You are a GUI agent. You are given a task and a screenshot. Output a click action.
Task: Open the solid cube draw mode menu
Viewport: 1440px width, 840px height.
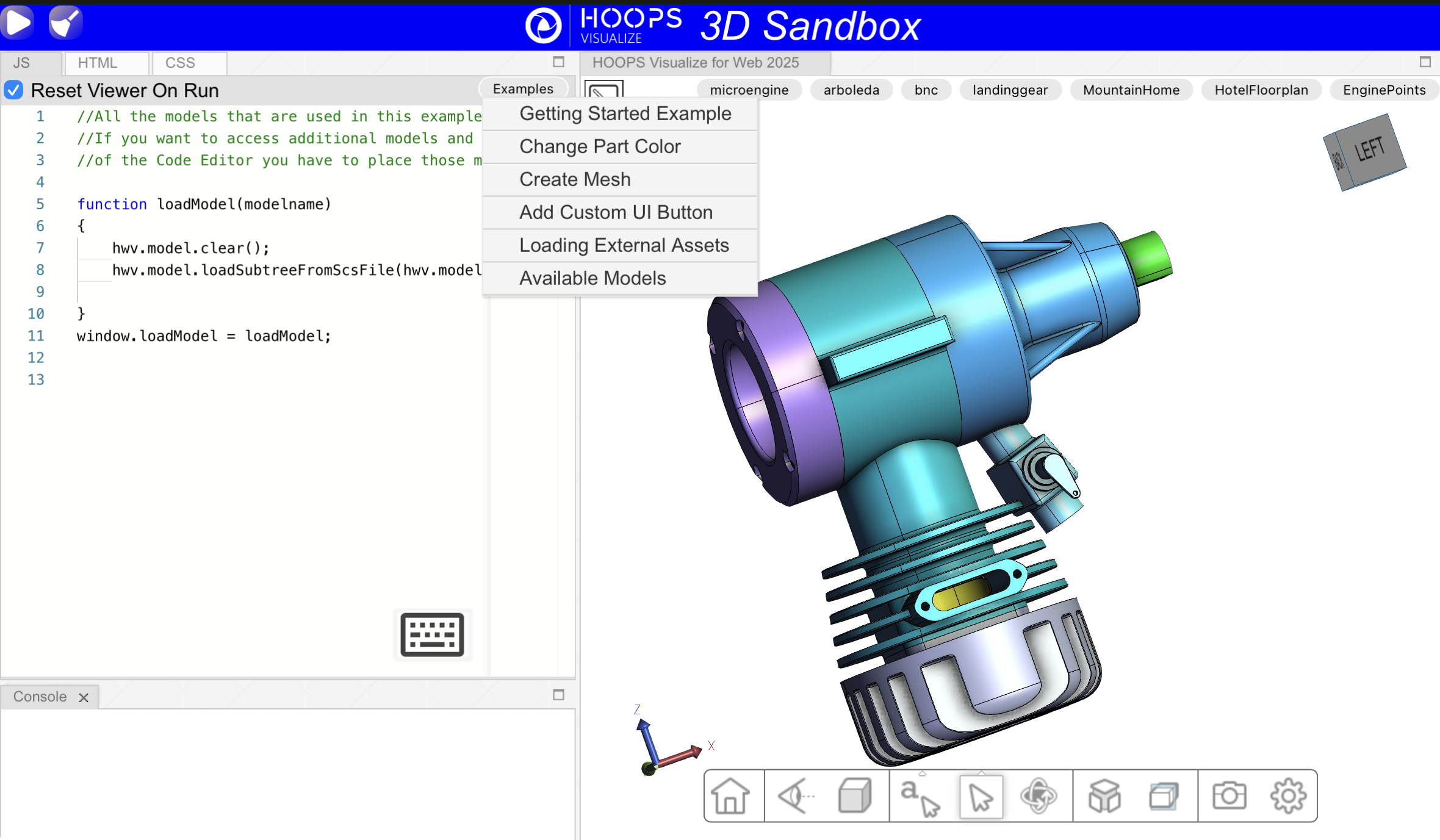click(x=855, y=796)
